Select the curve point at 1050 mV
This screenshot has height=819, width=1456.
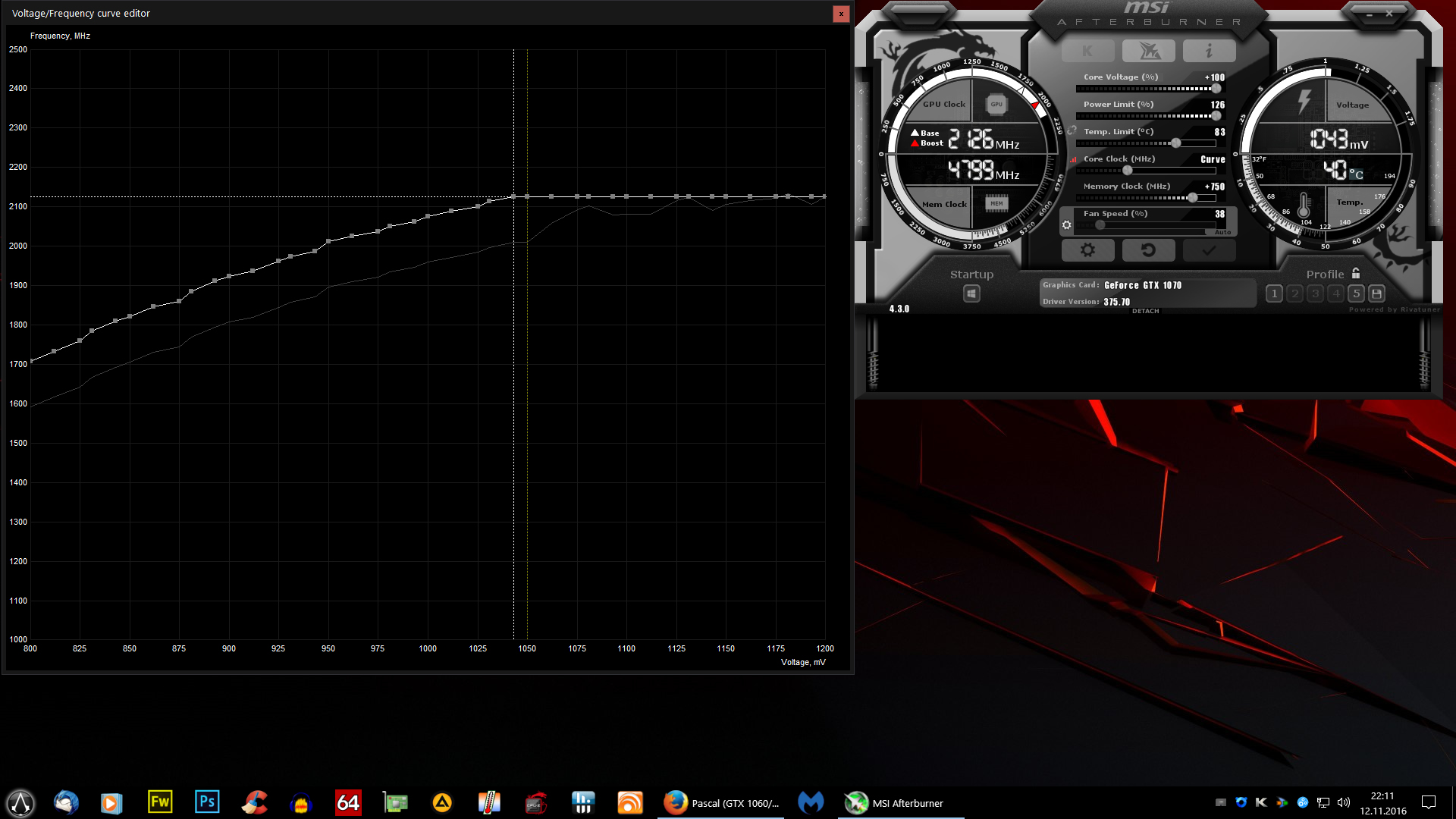pyautogui.click(x=527, y=196)
